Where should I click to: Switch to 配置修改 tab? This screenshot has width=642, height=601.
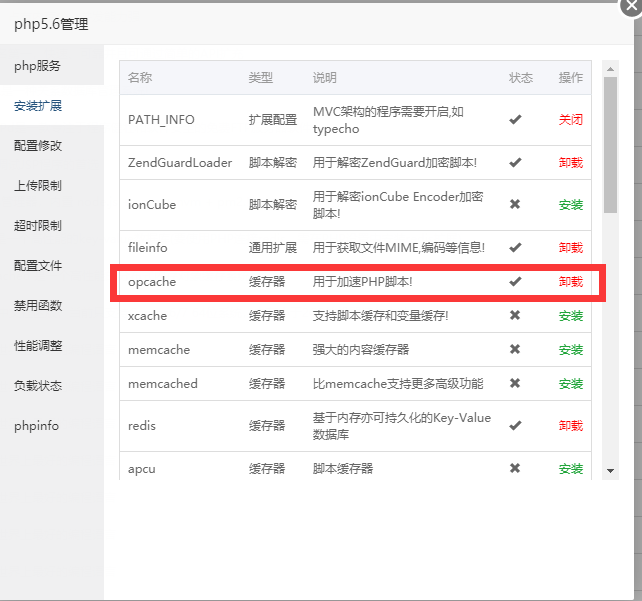pyautogui.click(x=52, y=145)
